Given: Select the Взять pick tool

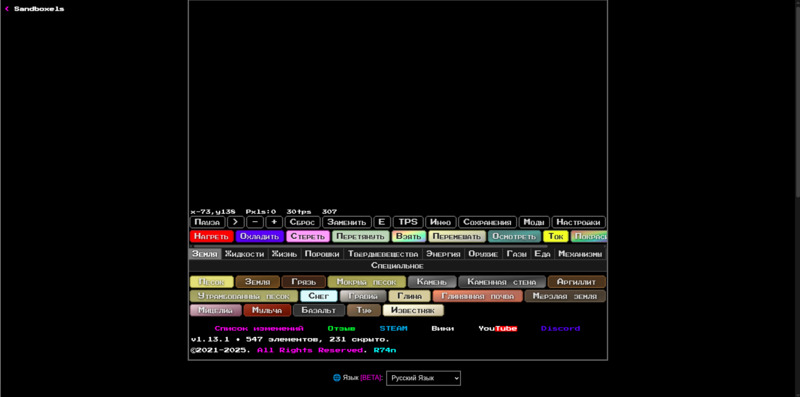Looking at the screenshot, I should coord(409,237).
